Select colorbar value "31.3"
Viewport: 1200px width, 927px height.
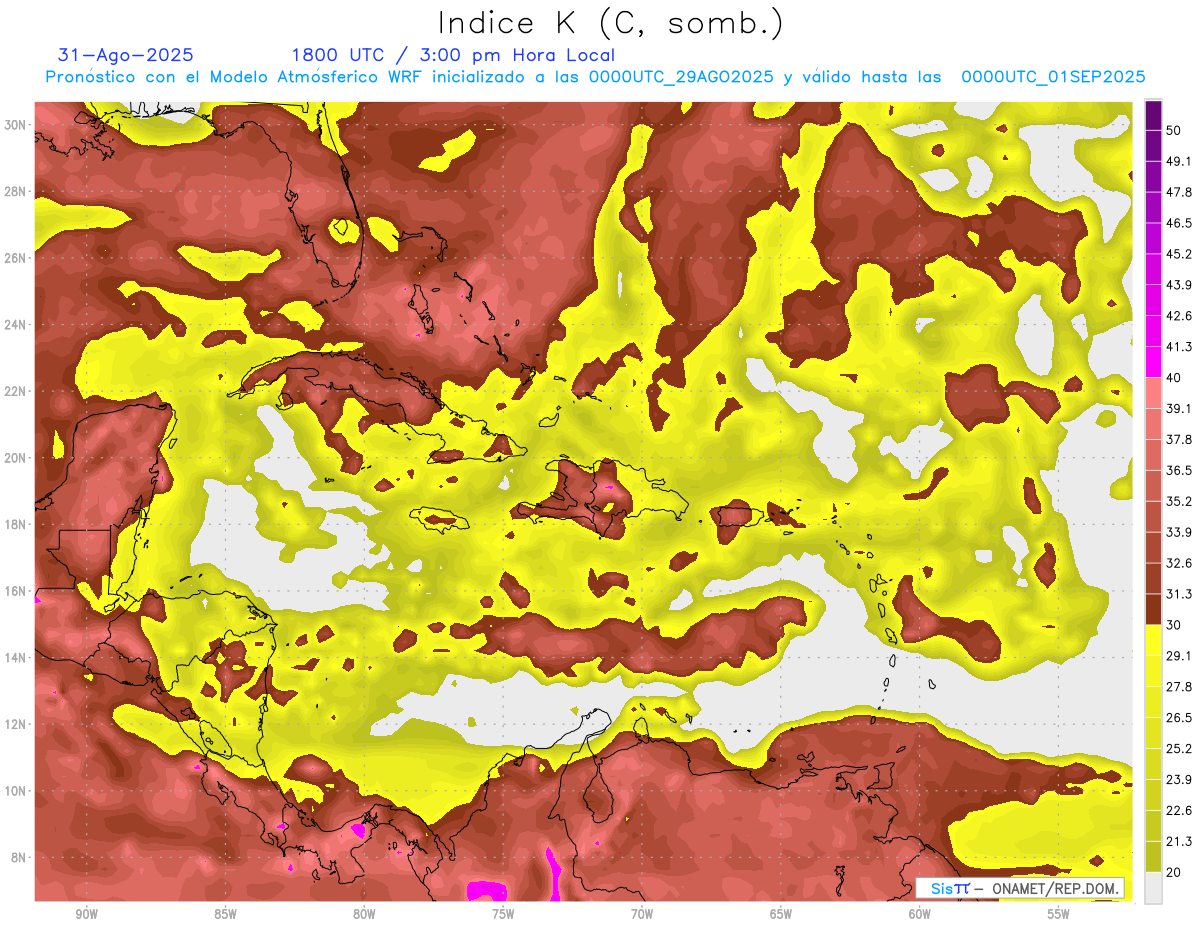pos(1179,594)
